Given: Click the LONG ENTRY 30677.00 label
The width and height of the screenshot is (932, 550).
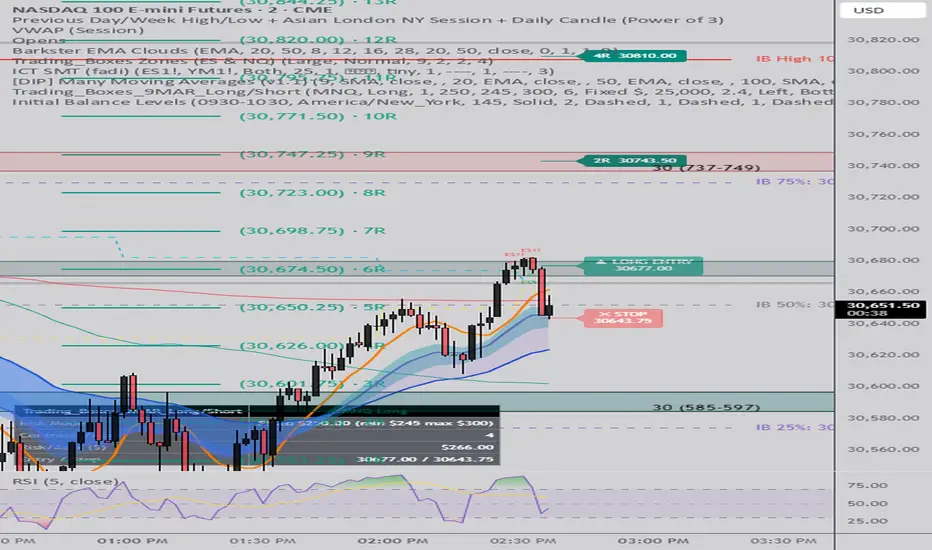Looking at the screenshot, I should [x=643, y=265].
